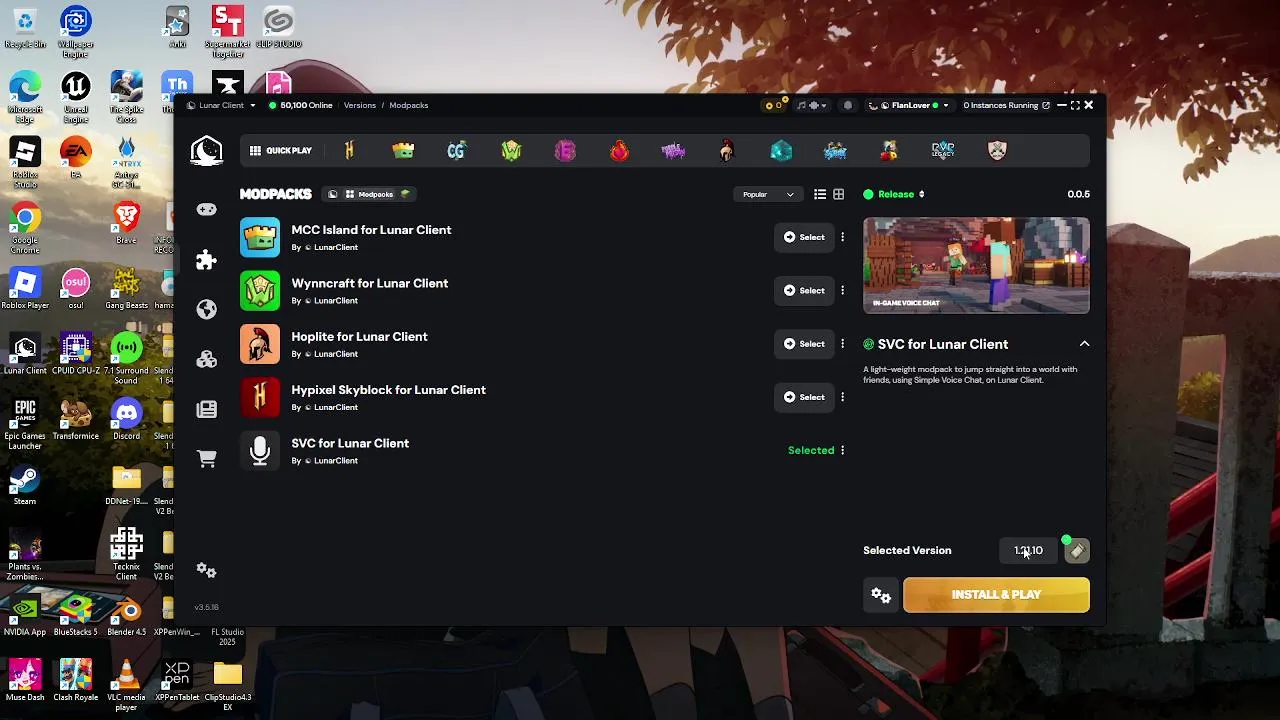Go to Modpacks breadcrumb
This screenshot has height=720, width=1280.
coord(408,105)
